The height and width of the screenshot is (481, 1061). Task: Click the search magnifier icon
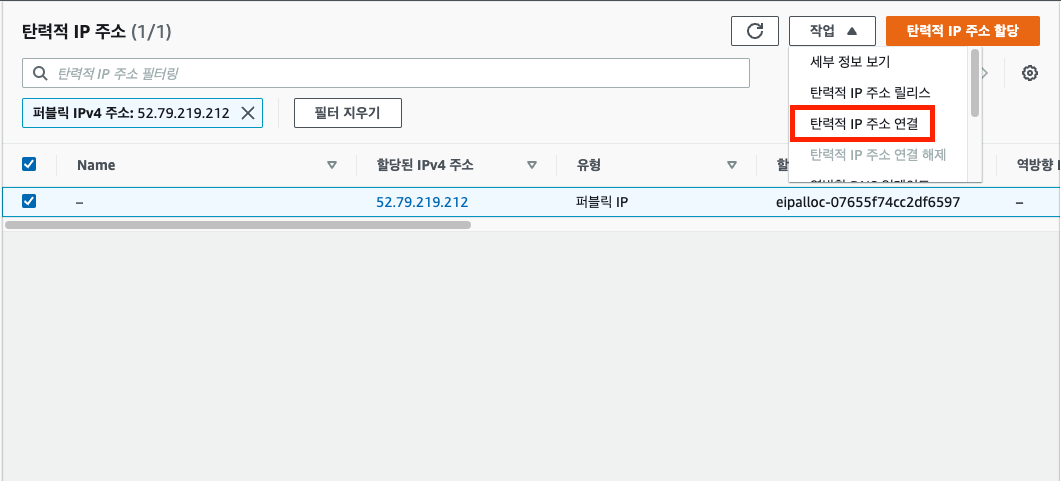(41, 73)
